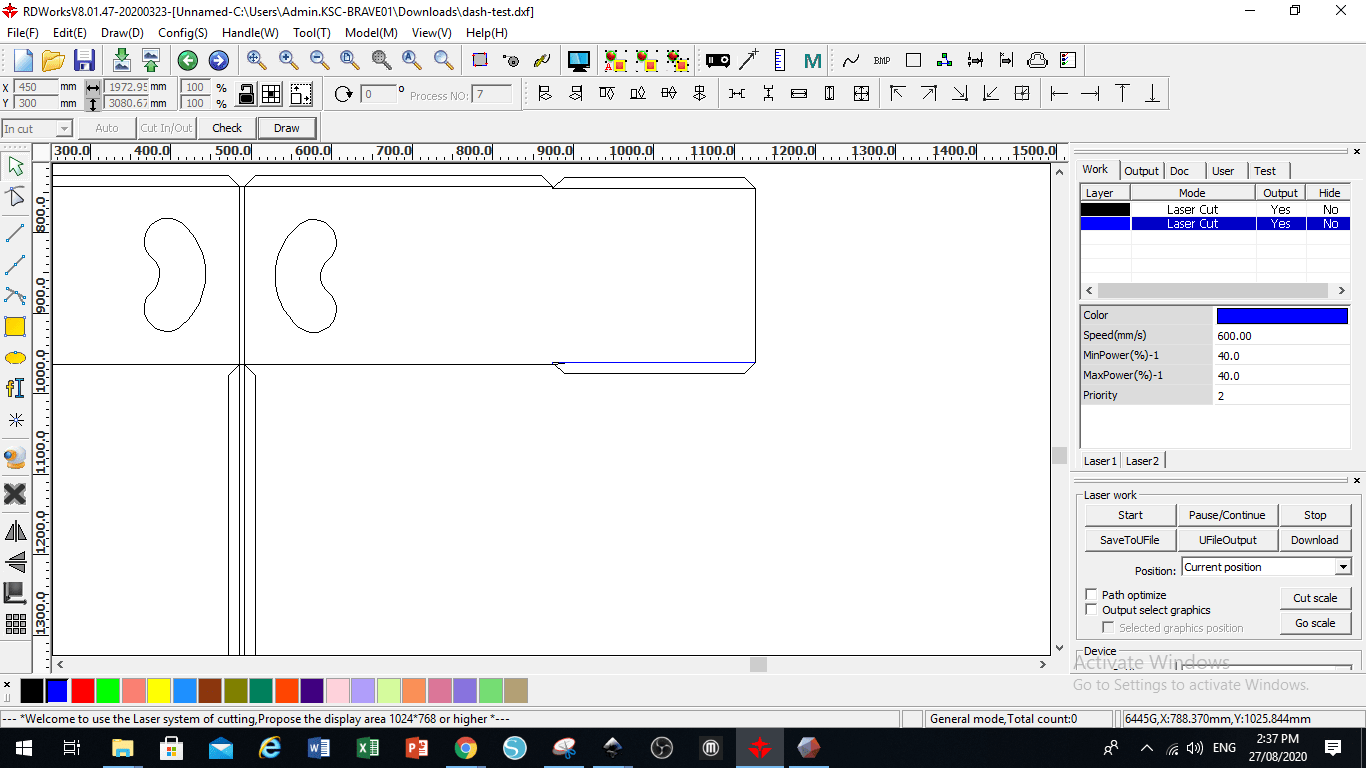Screen dimensions: 1366x768
Task: Click the Download button
Action: [x=1315, y=540]
